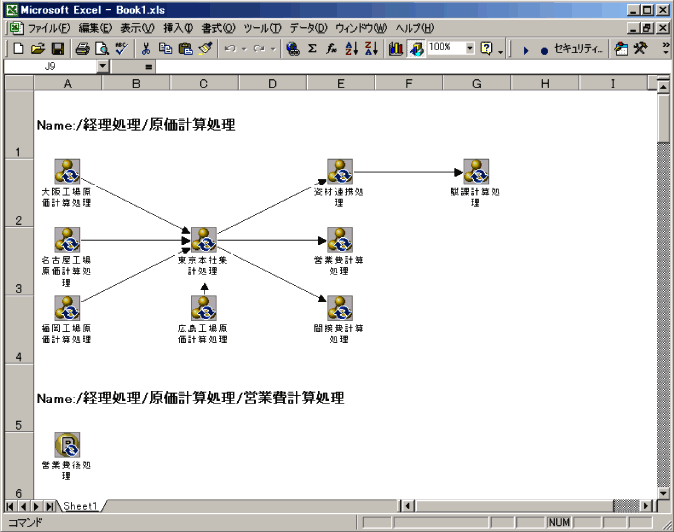Click the Design Mode toolbar icon
Screen dimensions: 674x532
tap(621, 49)
